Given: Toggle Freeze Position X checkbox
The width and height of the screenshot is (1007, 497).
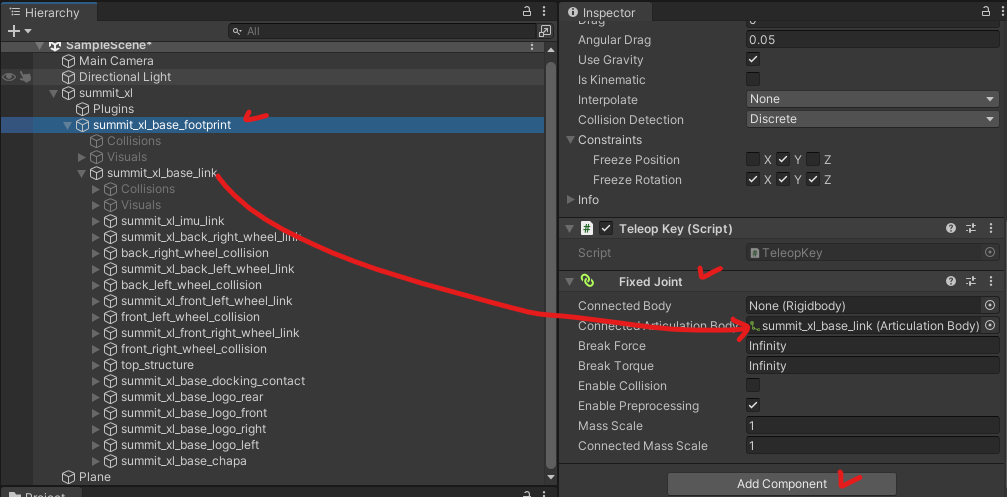Looking at the screenshot, I should [x=753, y=159].
